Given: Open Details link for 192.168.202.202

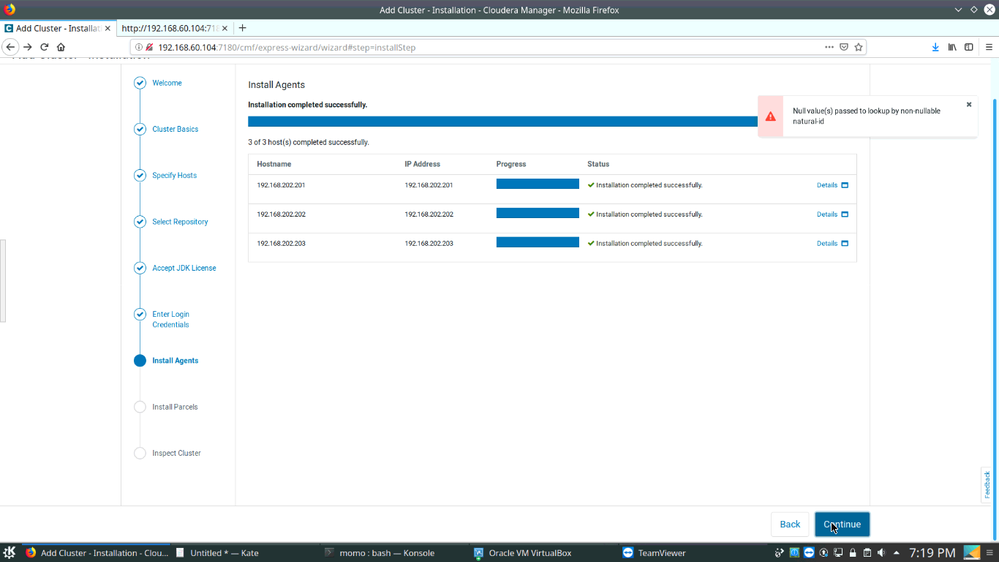Looking at the screenshot, I should click(x=827, y=215).
